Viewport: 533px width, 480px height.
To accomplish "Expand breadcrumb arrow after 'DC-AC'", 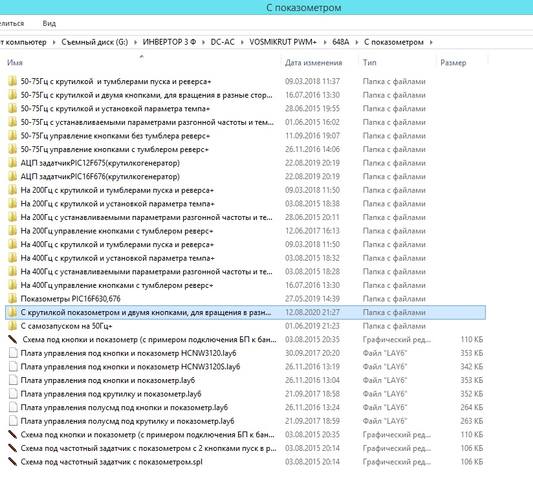I will tap(242, 42).
